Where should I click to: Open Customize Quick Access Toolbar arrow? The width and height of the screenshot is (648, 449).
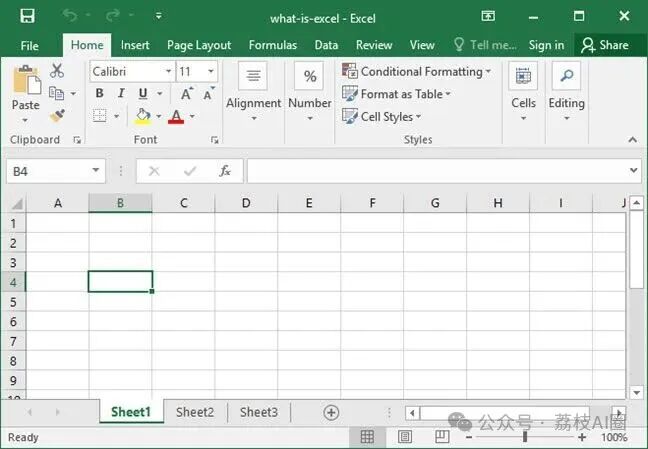(x=159, y=16)
